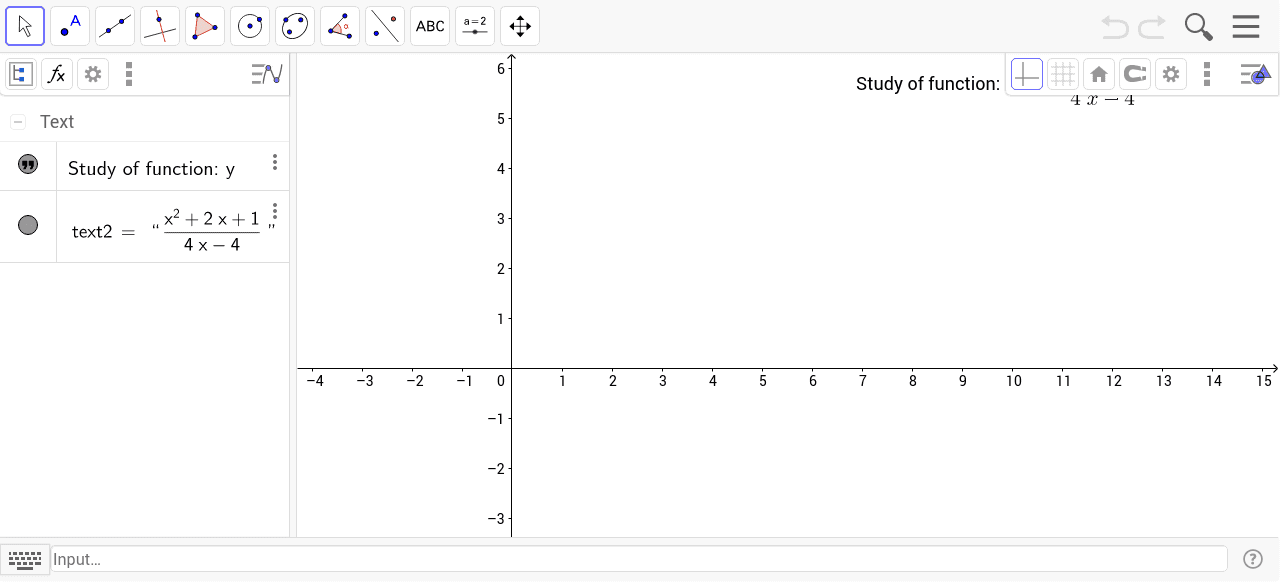1280x582 pixels.
Task: Select the Angle tool
Action: coord(340,26)
